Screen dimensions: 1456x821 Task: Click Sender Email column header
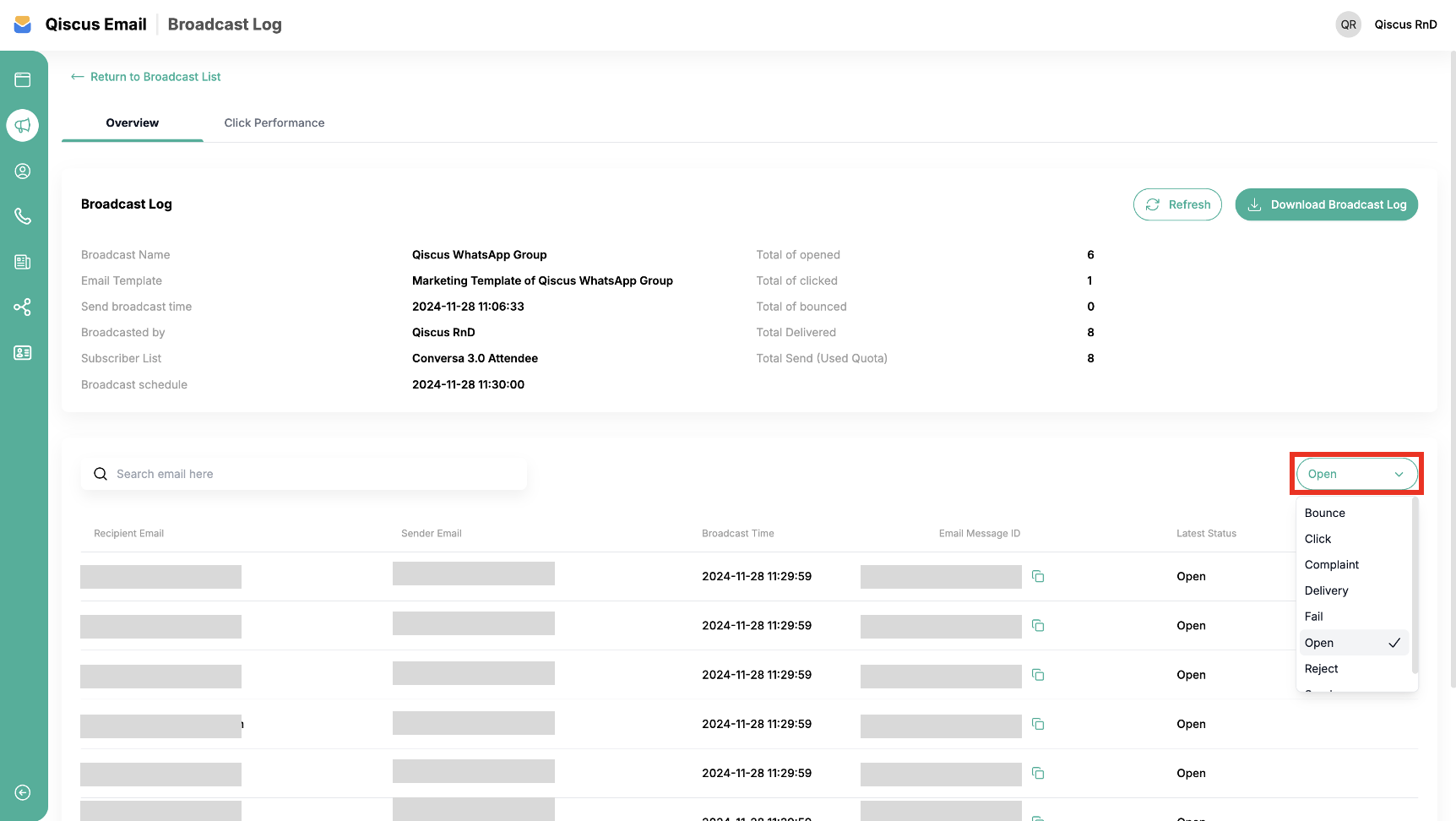pos(432,534)
